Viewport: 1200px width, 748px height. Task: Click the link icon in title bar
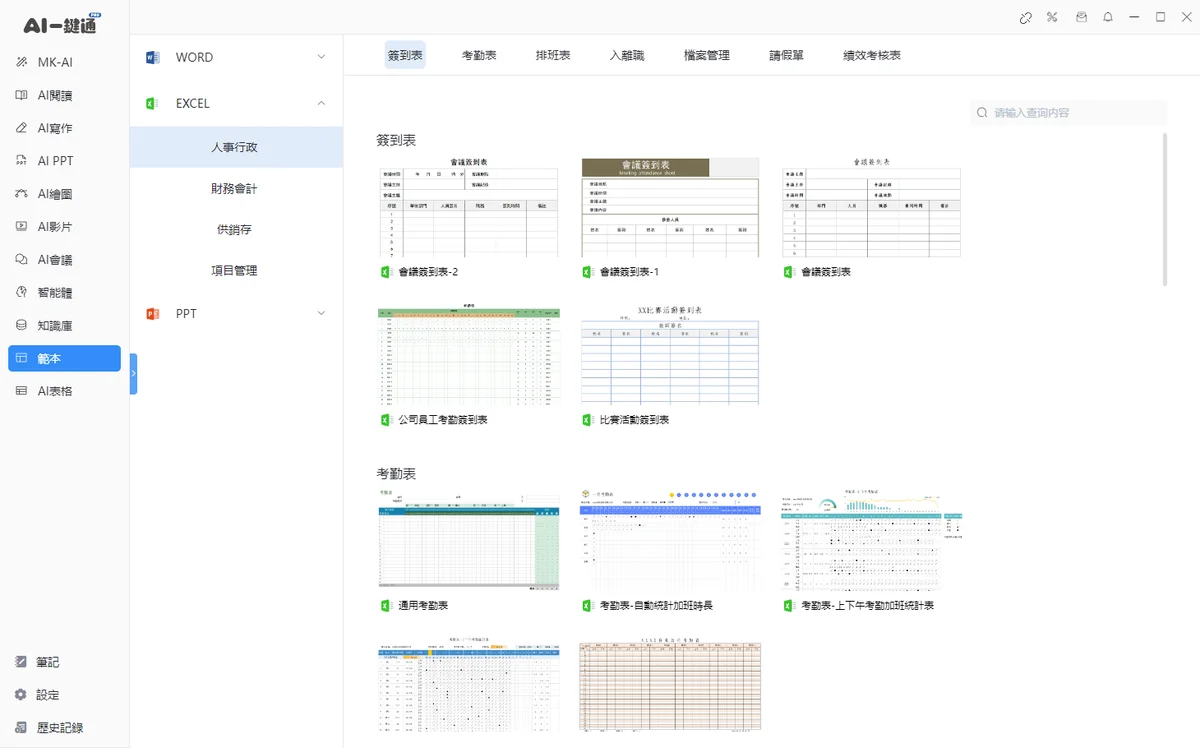pos(1025,17)
